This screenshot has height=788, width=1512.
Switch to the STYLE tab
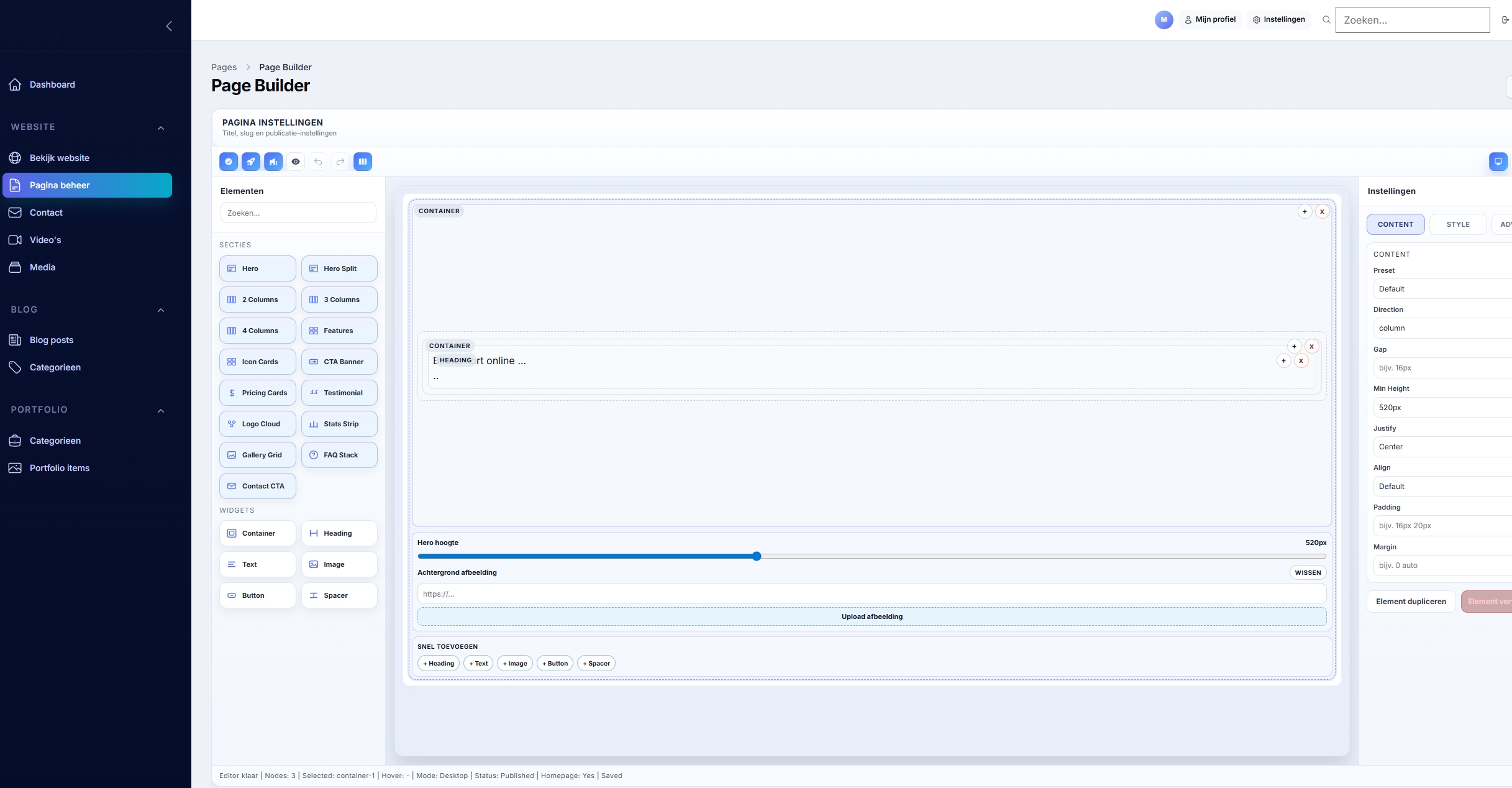1458,224
